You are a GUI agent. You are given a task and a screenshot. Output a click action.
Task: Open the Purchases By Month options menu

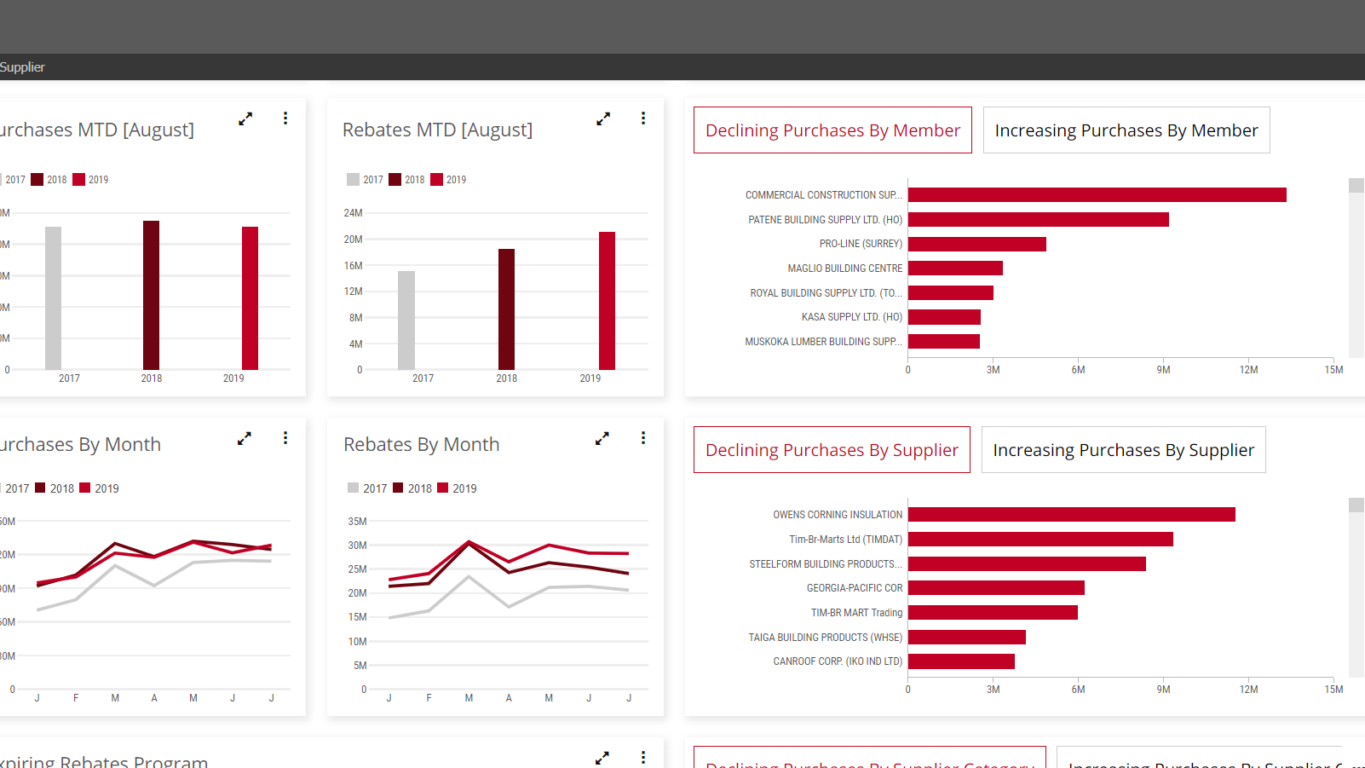[285, 439]
